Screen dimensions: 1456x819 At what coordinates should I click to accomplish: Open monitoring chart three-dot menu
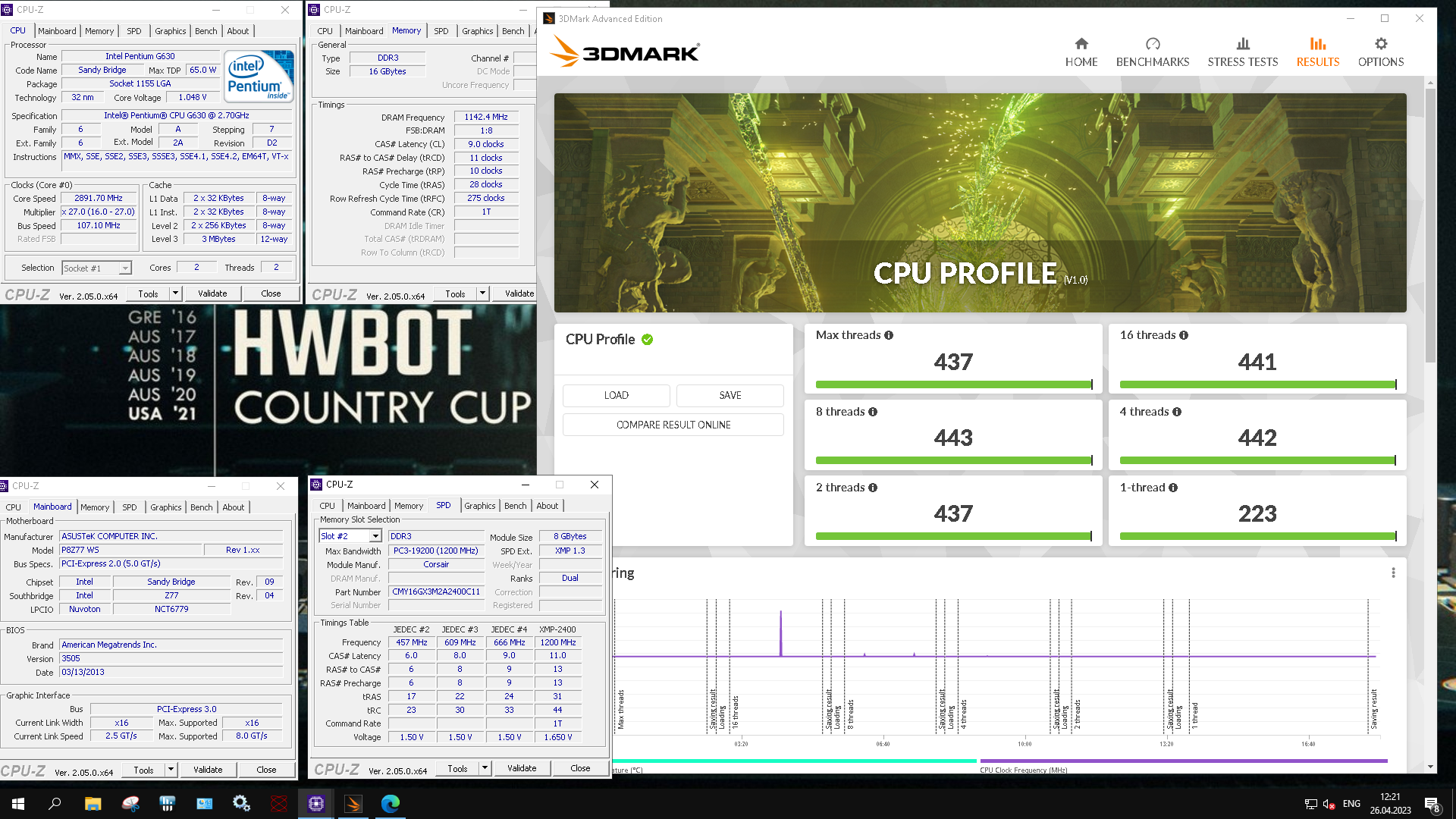1393,573
